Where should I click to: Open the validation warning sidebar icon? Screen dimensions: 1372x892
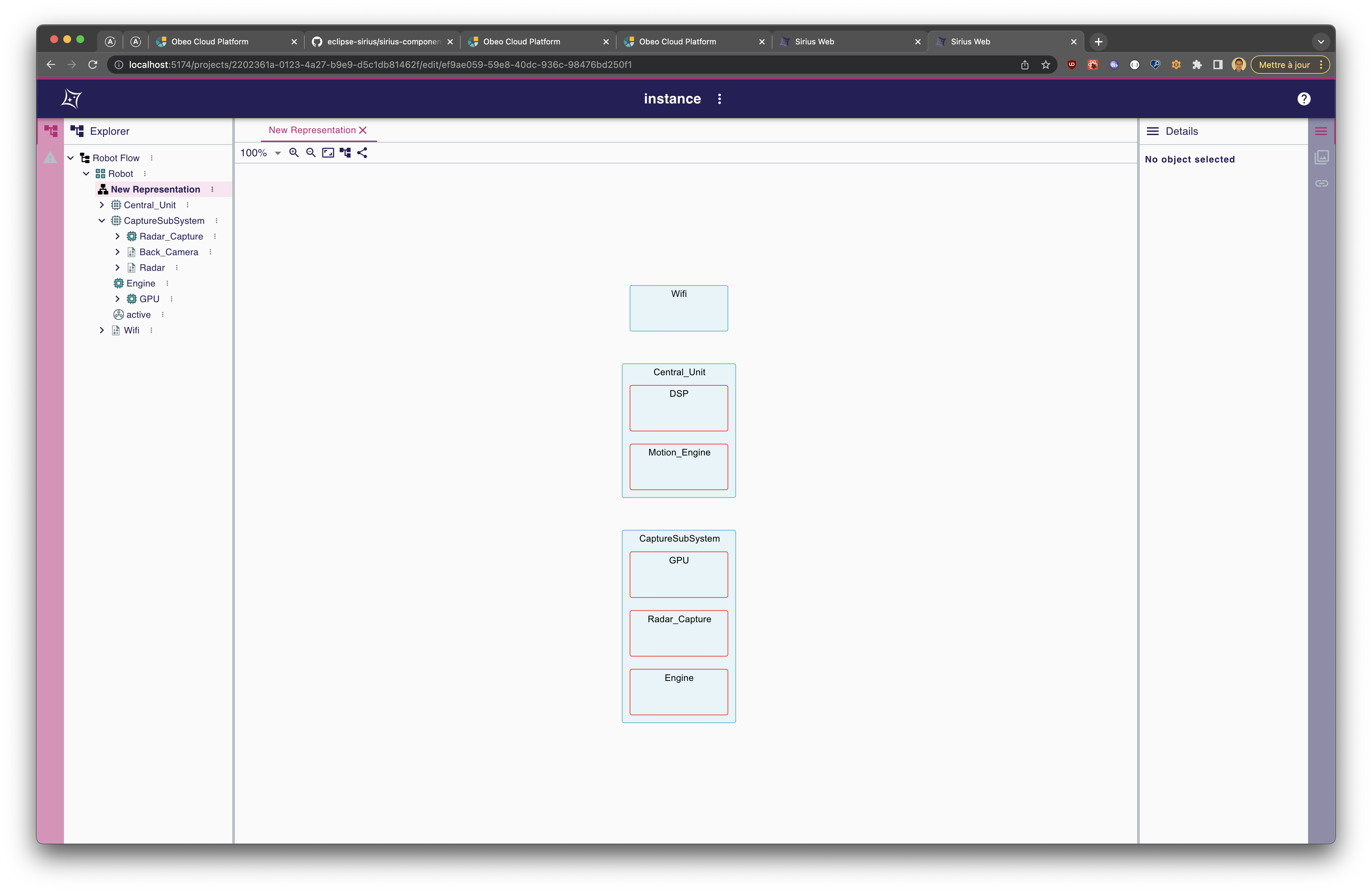[x=50, y=157]
